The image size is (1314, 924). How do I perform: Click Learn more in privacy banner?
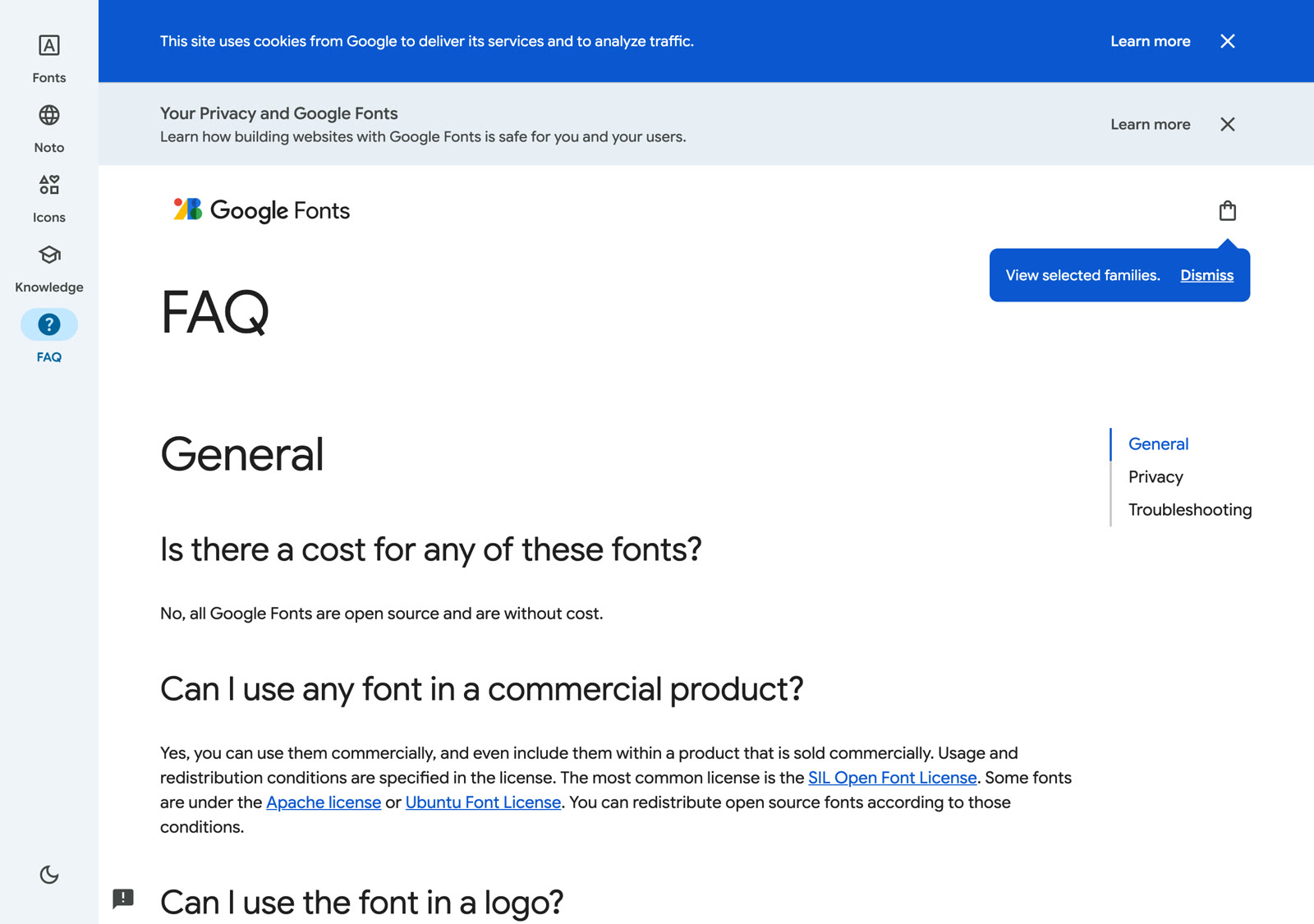pos(1151,124)
